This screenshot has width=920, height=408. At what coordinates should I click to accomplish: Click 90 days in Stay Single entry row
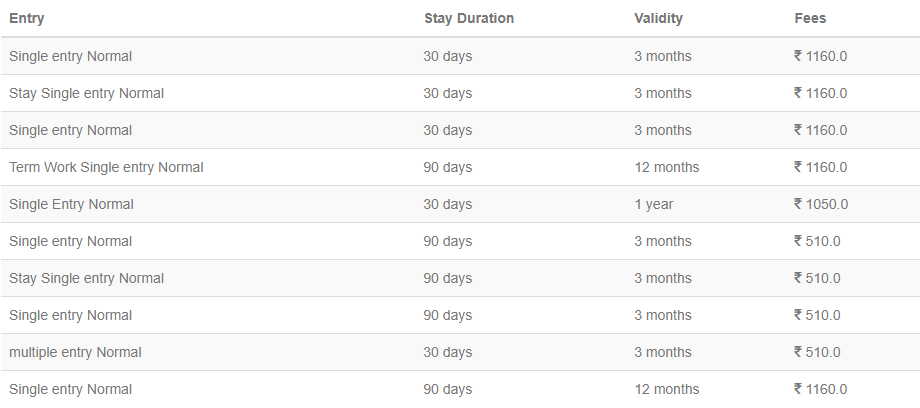448,278
